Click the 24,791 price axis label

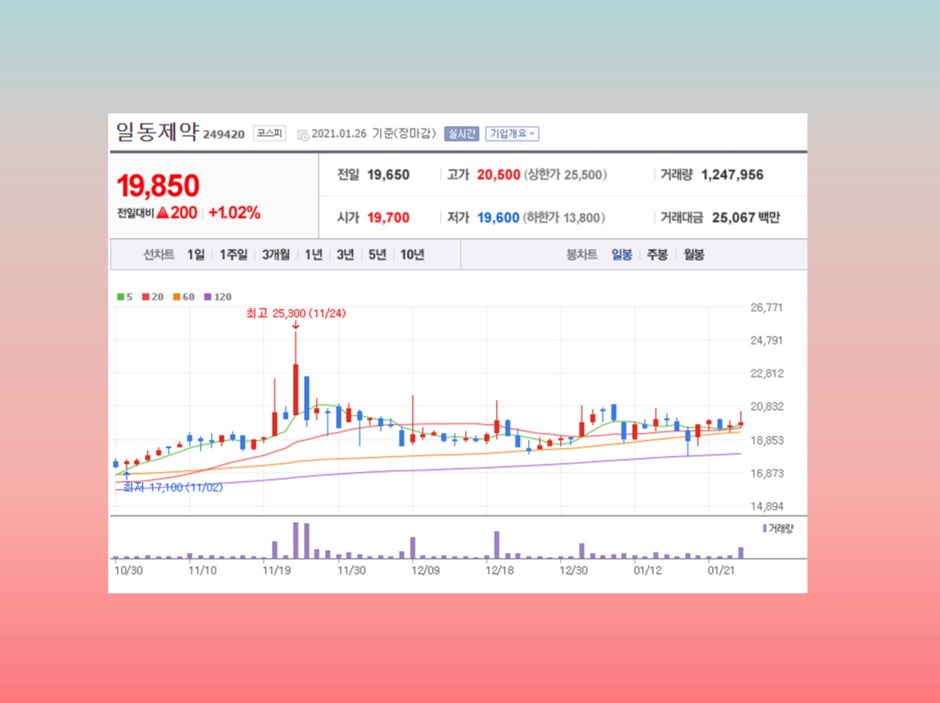(x=767, y=340)
